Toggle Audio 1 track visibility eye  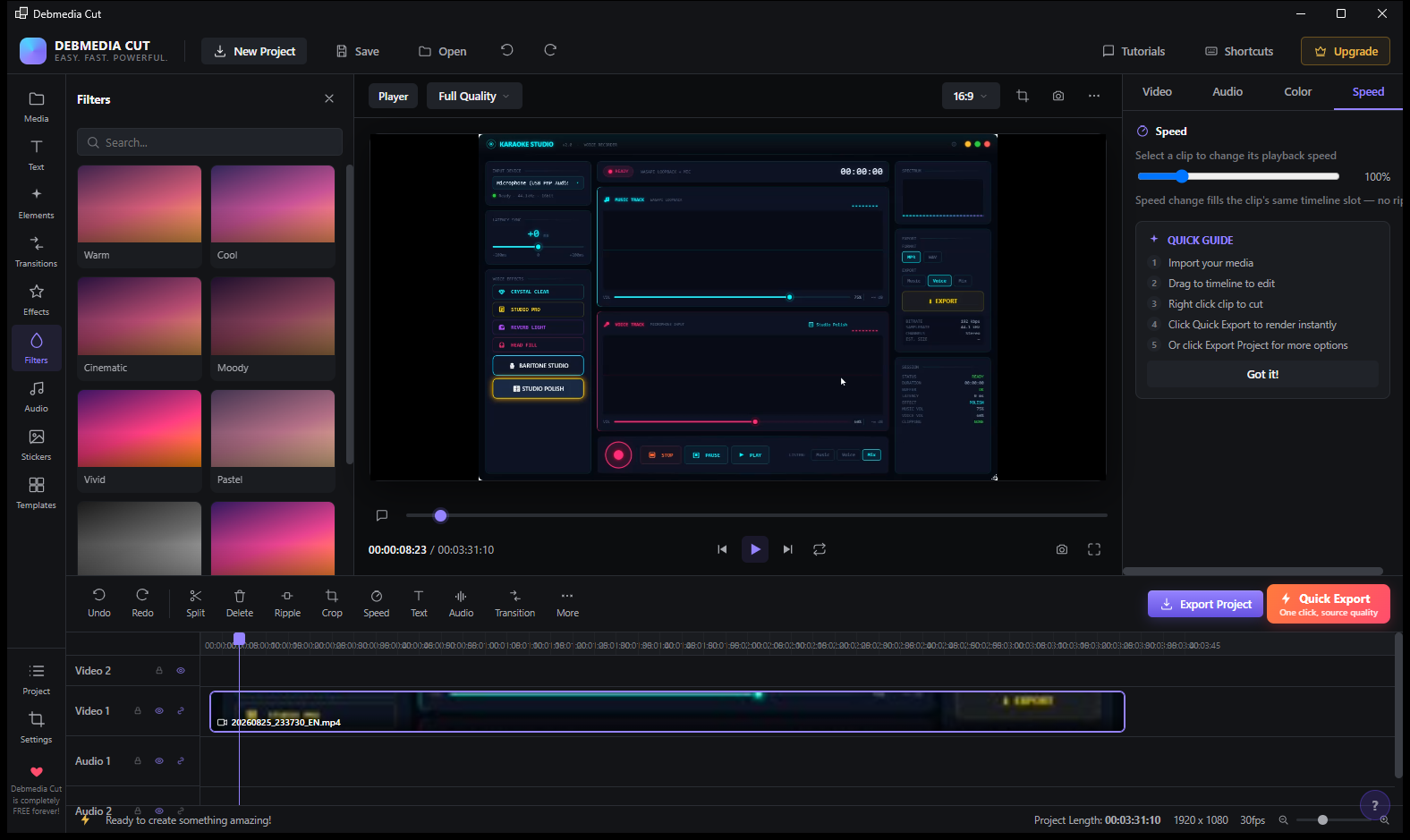coord(159,761)
